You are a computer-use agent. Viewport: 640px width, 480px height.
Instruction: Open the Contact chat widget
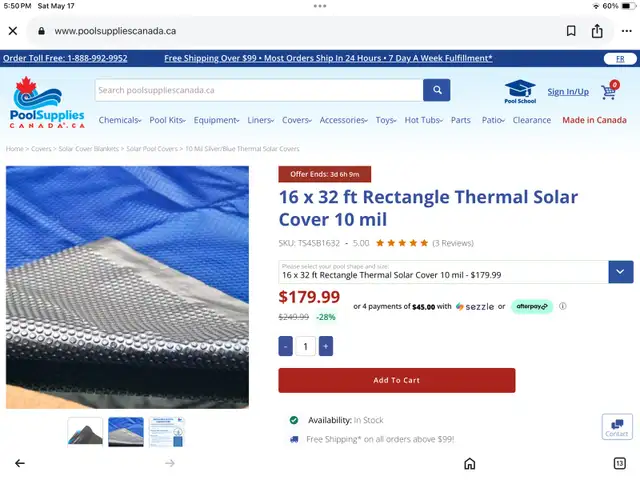click(617, 427)
